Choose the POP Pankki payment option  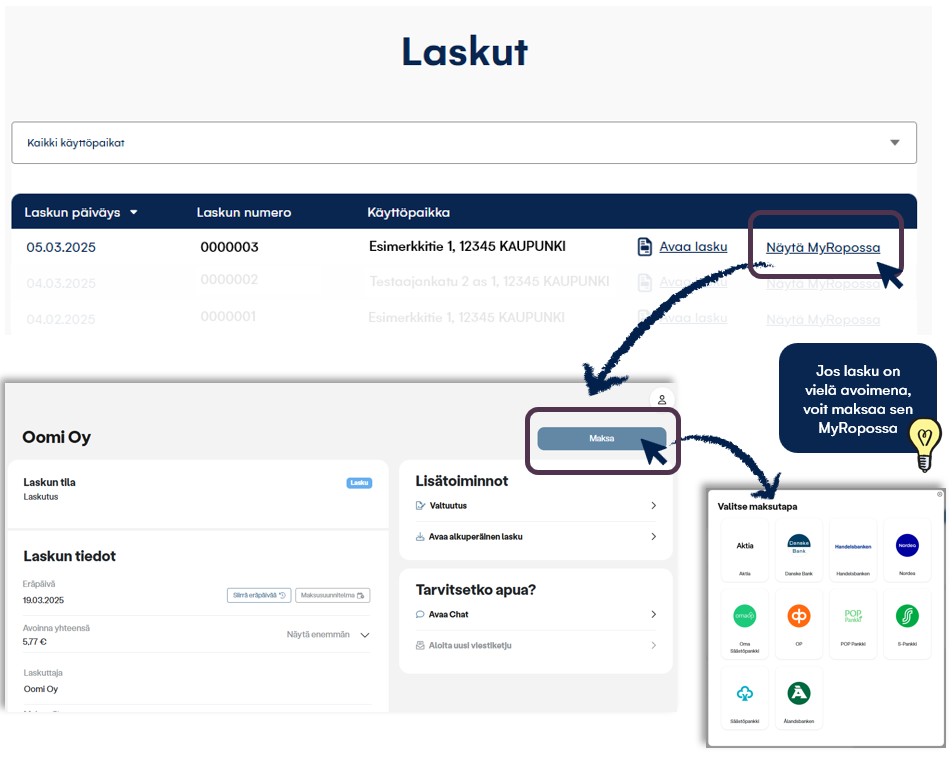pyautogui.click(x=853, y=615)
